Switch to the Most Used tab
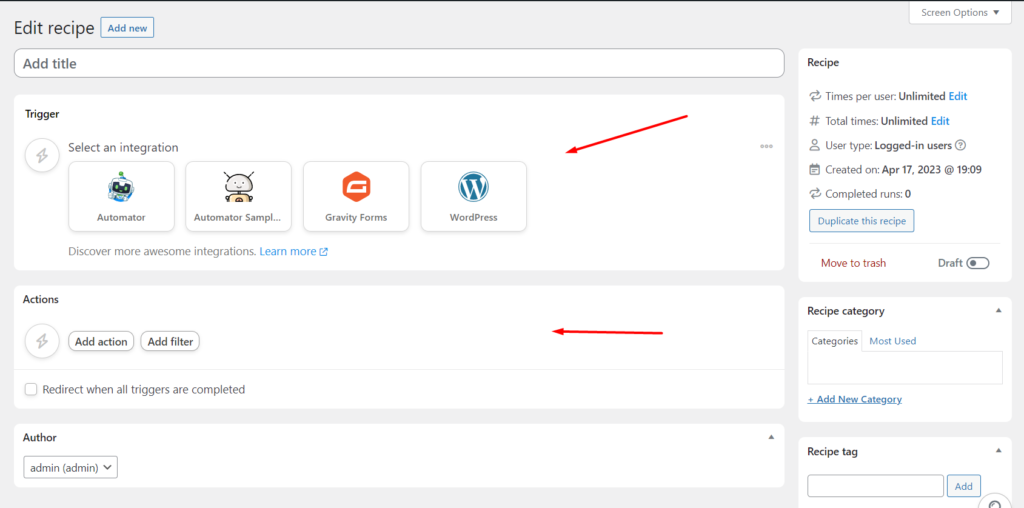Screen dimensions: 1024x508 [x=892, y=341]
